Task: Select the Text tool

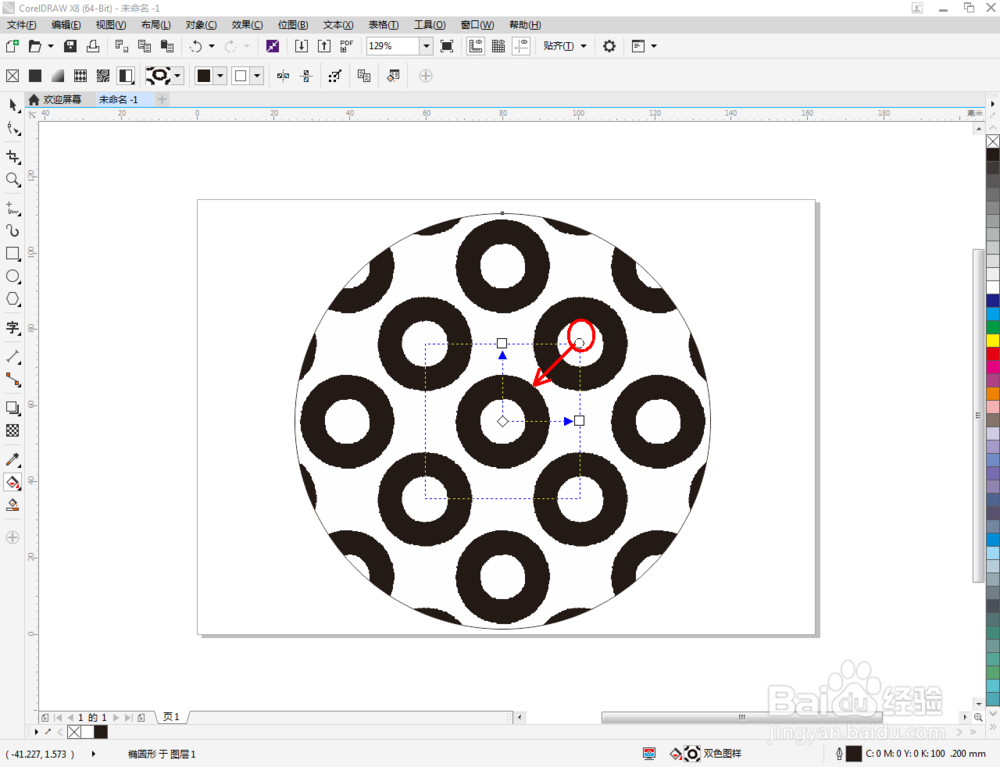Action: 13,328
